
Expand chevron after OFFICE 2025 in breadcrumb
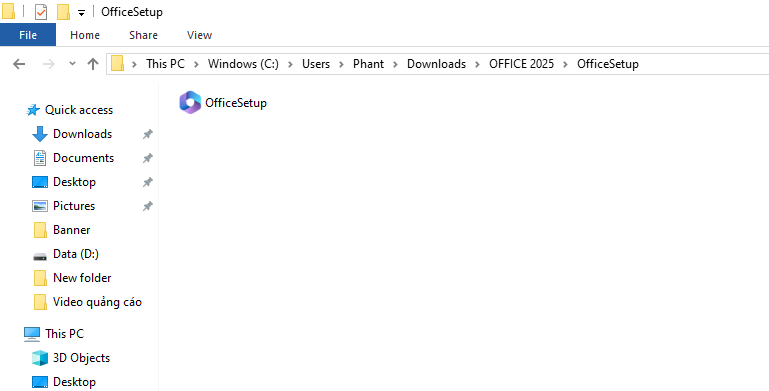tap(565, 64)
